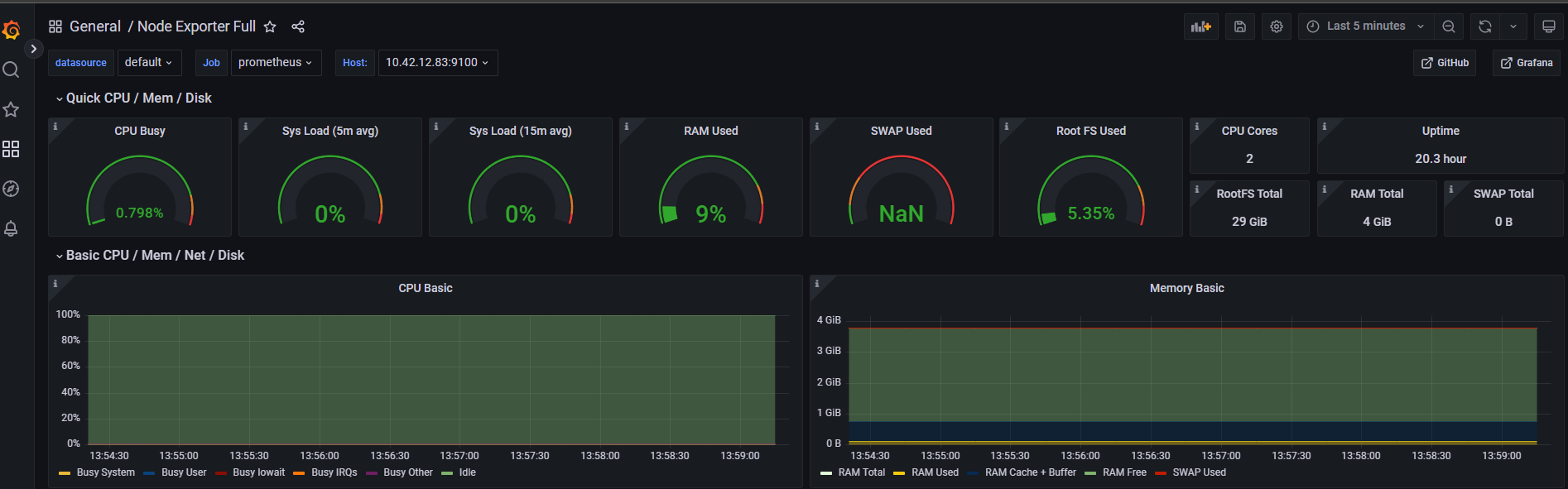Open dashboard settings gear
Viewport: 1568px width, 489px height.
pos(1277,26)
